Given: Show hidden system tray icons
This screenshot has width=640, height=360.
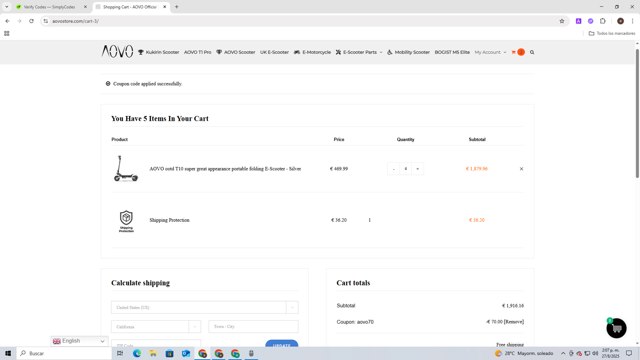Looking at the screenshot, I should point(563,353).
